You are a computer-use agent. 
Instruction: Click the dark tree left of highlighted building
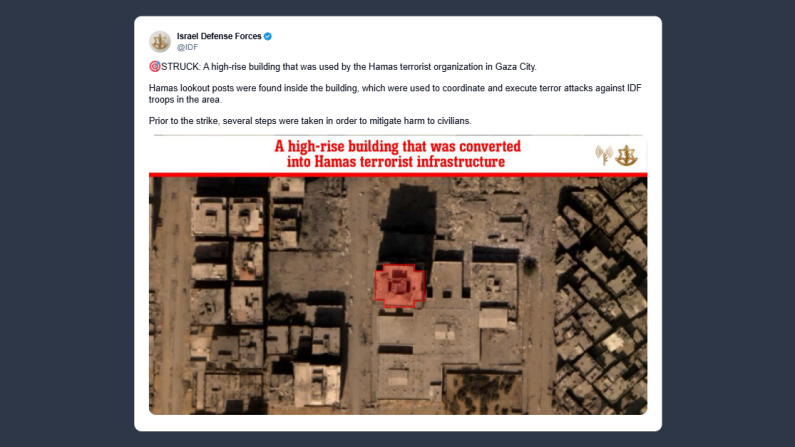pyautogui.click(x=281, y=308)
